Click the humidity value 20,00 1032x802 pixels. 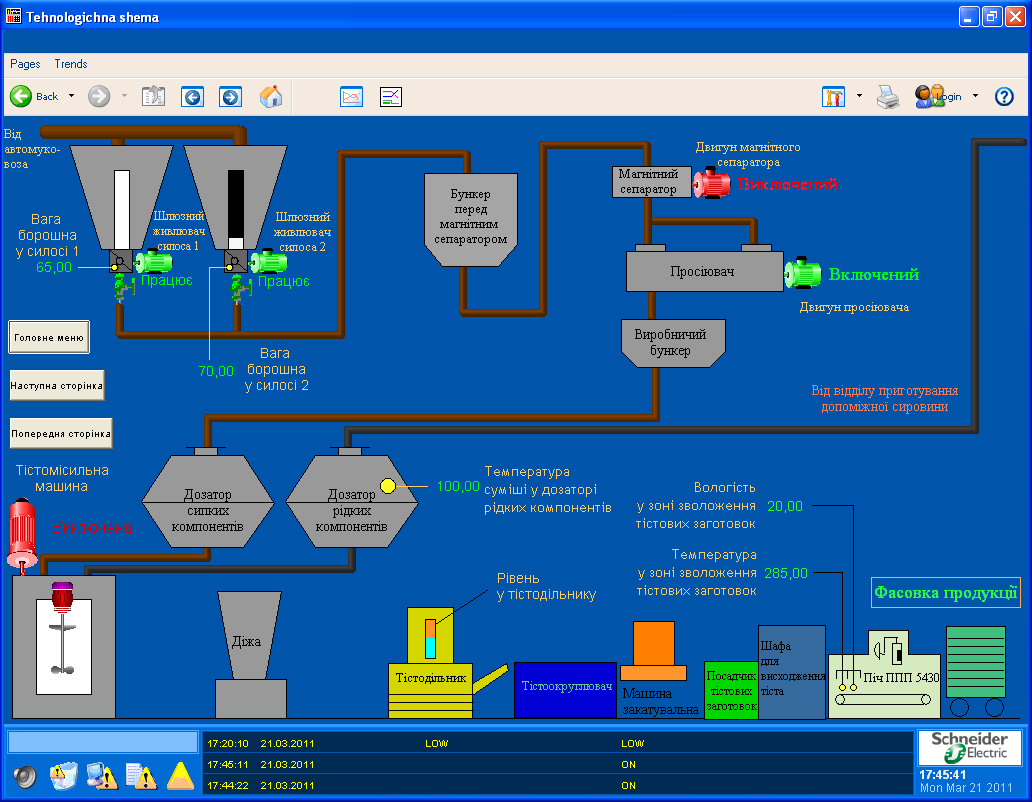pyautogui.click(x=785, y=506)
